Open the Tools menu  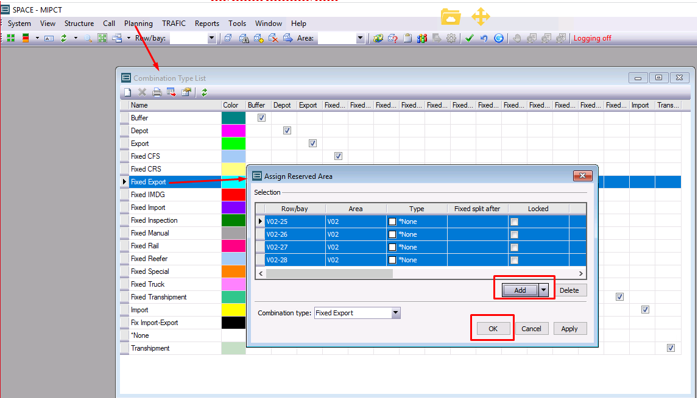237,24
